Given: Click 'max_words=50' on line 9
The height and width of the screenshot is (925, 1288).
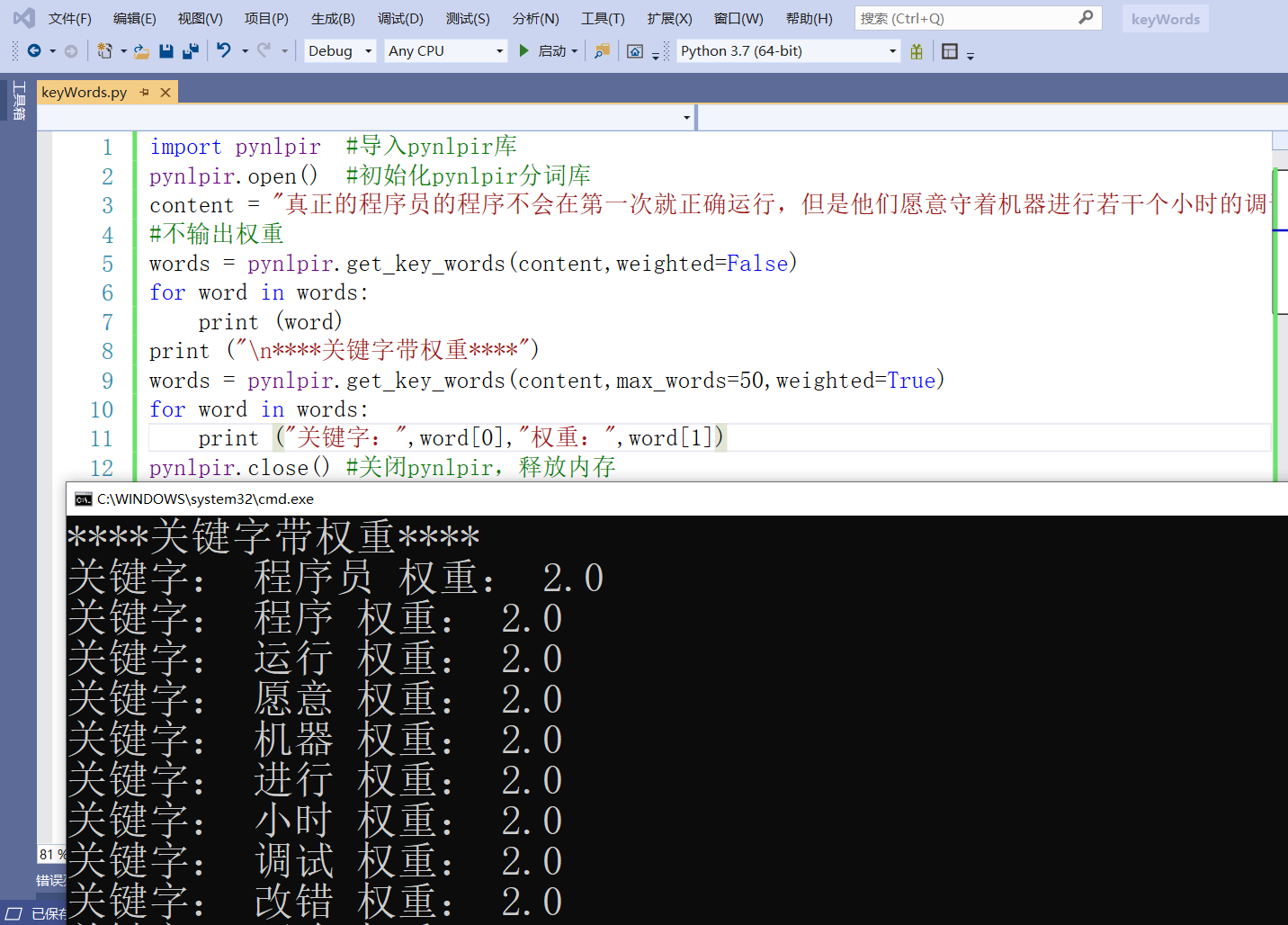Looking at the screenshot, I should coord(690,381).
